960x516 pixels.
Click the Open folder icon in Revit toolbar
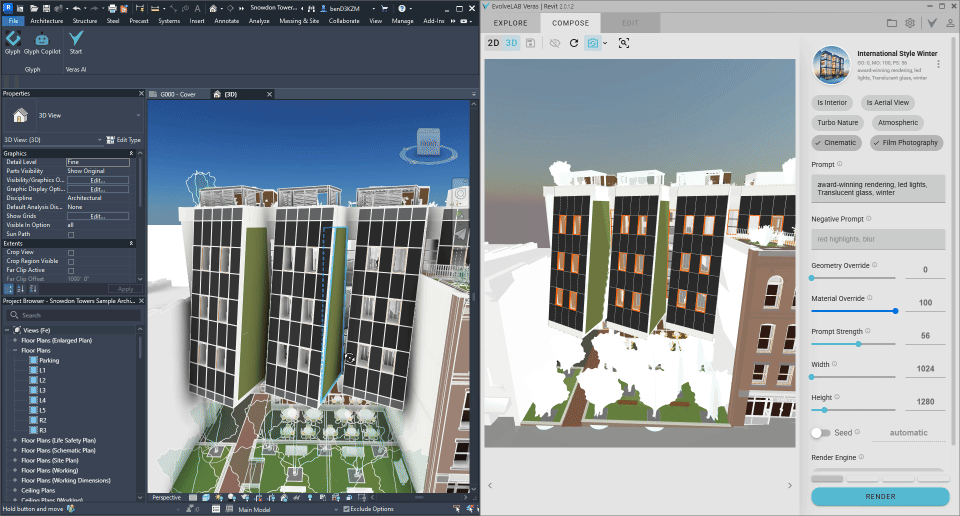click(x=34, y=9)
